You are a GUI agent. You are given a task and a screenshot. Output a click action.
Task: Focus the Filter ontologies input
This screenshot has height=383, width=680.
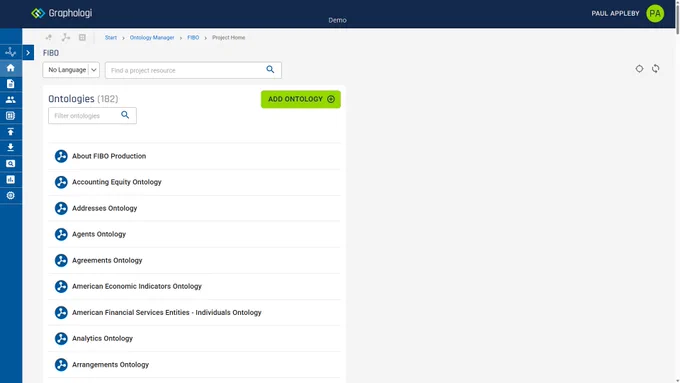[x=92, y=116]
